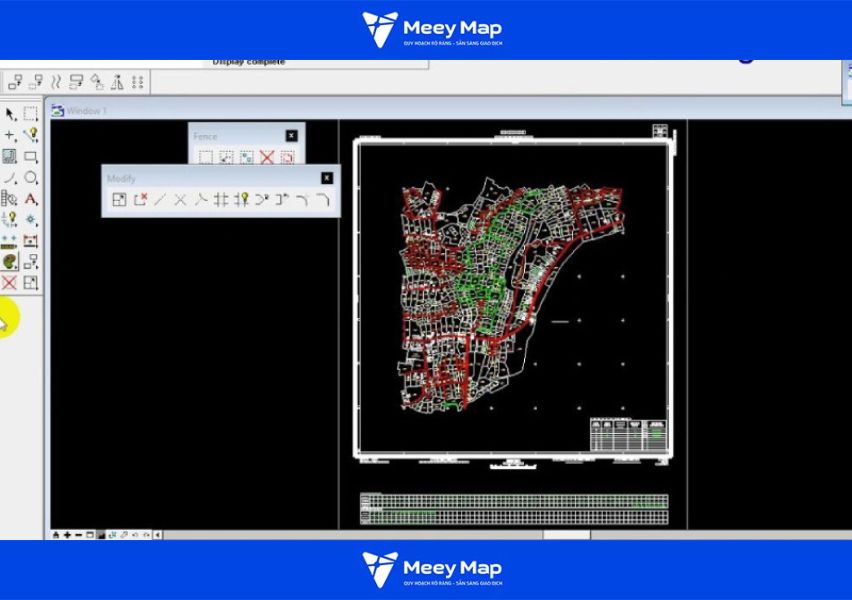Choose the Place Circle tool
This screenshot has width=852, height=600.
pos(31,178)
